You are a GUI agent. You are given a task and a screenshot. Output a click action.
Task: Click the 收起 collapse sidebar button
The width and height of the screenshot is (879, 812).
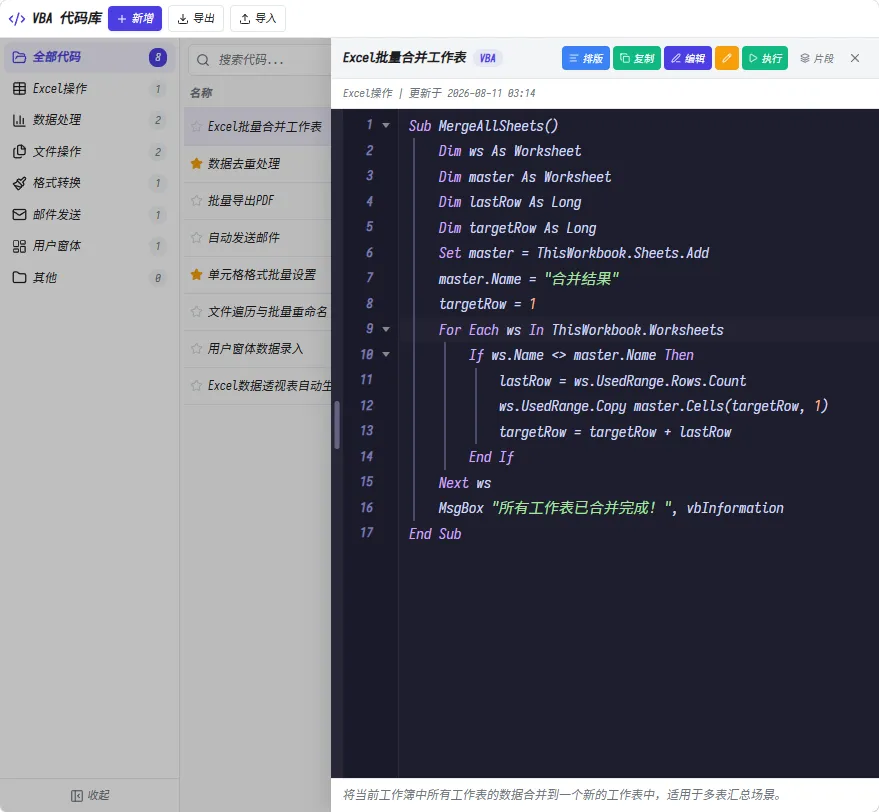coord(90,795)
